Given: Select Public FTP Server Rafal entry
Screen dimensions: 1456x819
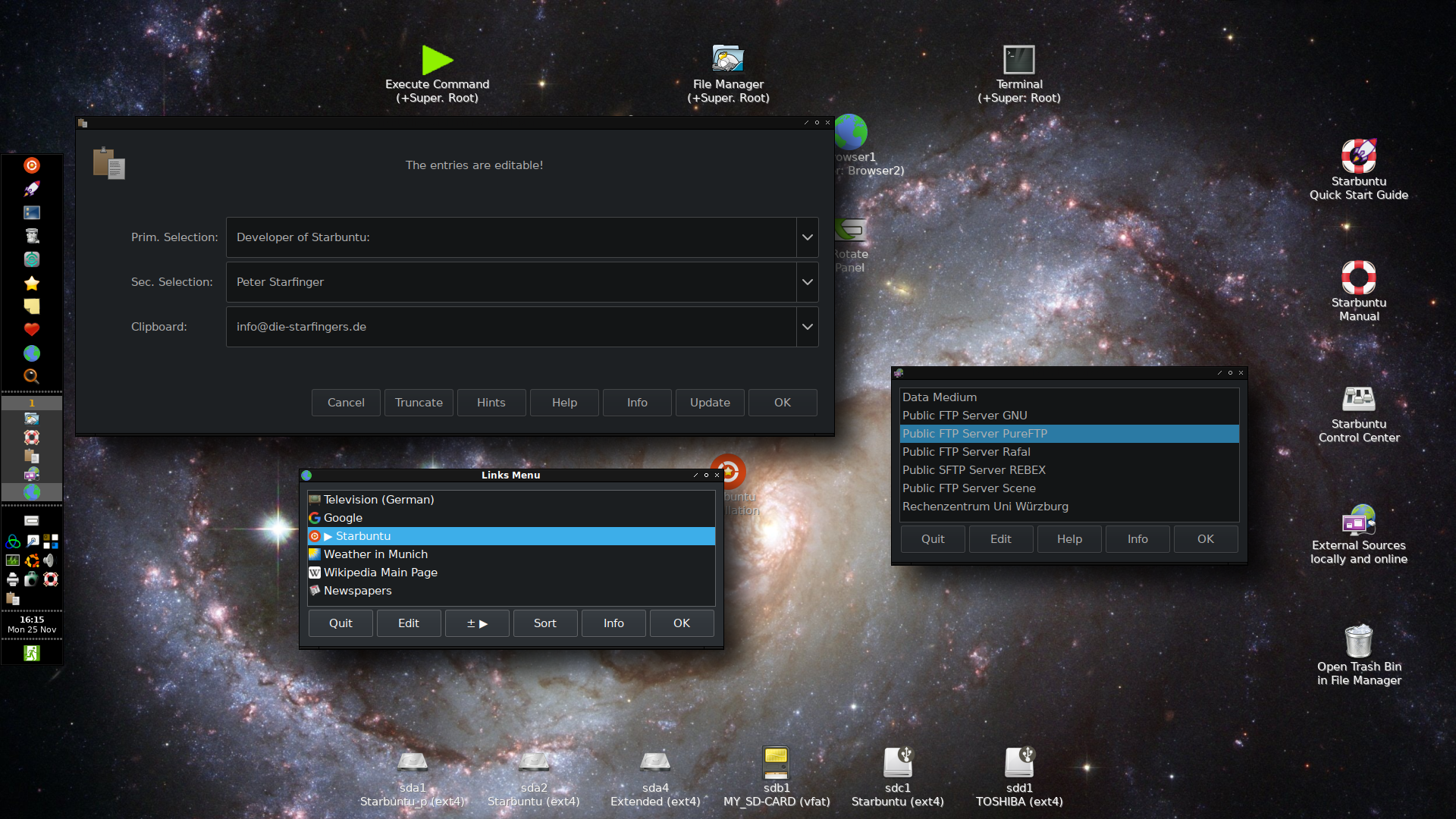Looking at the screenshot, I should click(x=1069, y=452).
